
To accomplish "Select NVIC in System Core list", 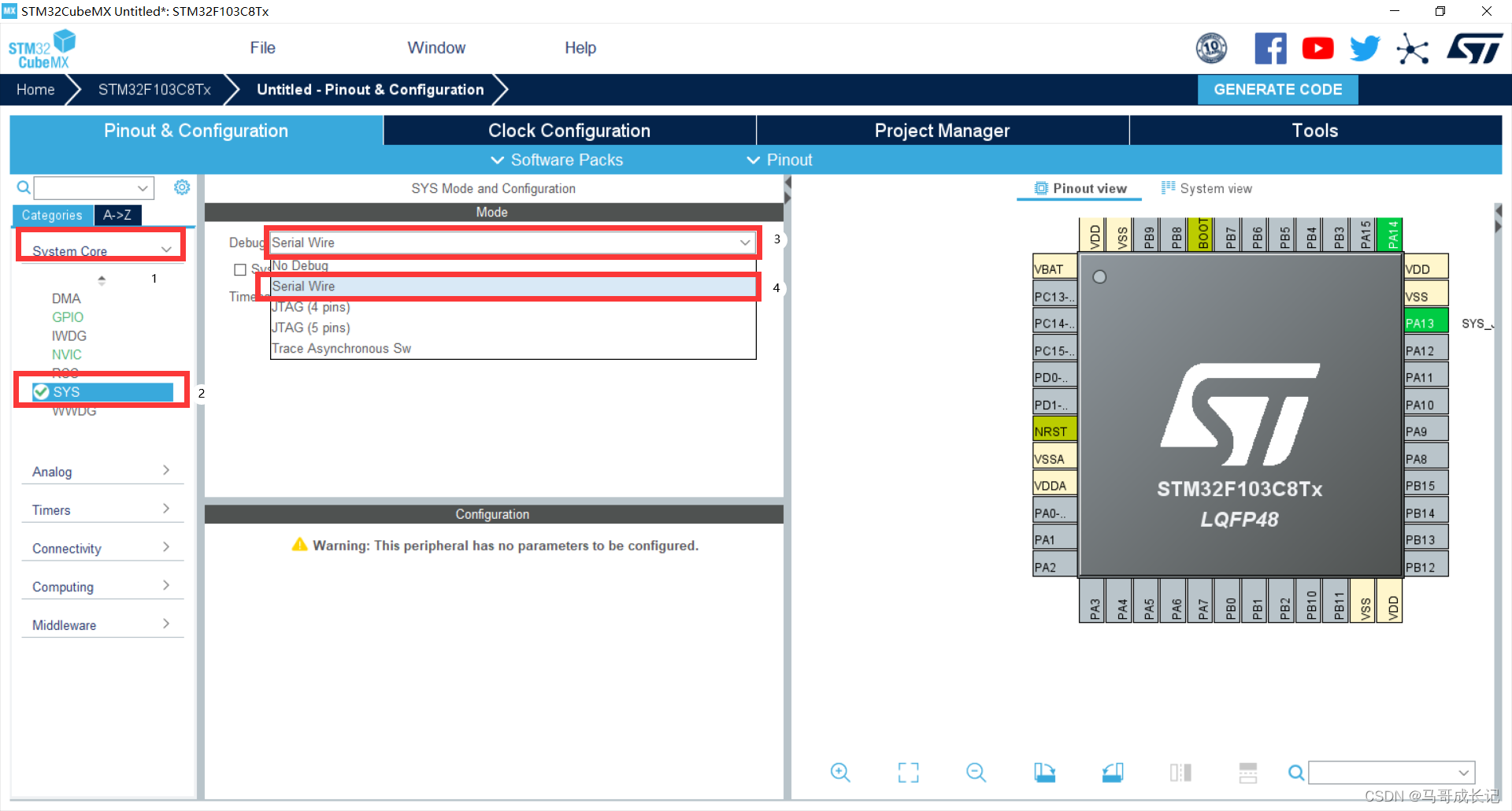I will (67, 355).
